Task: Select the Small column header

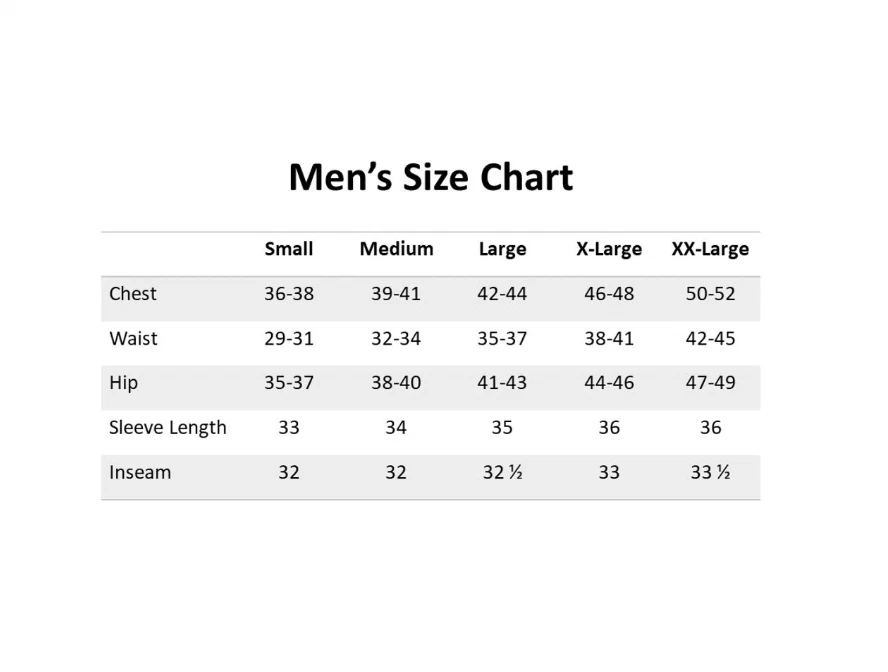Action: [289, 249]
